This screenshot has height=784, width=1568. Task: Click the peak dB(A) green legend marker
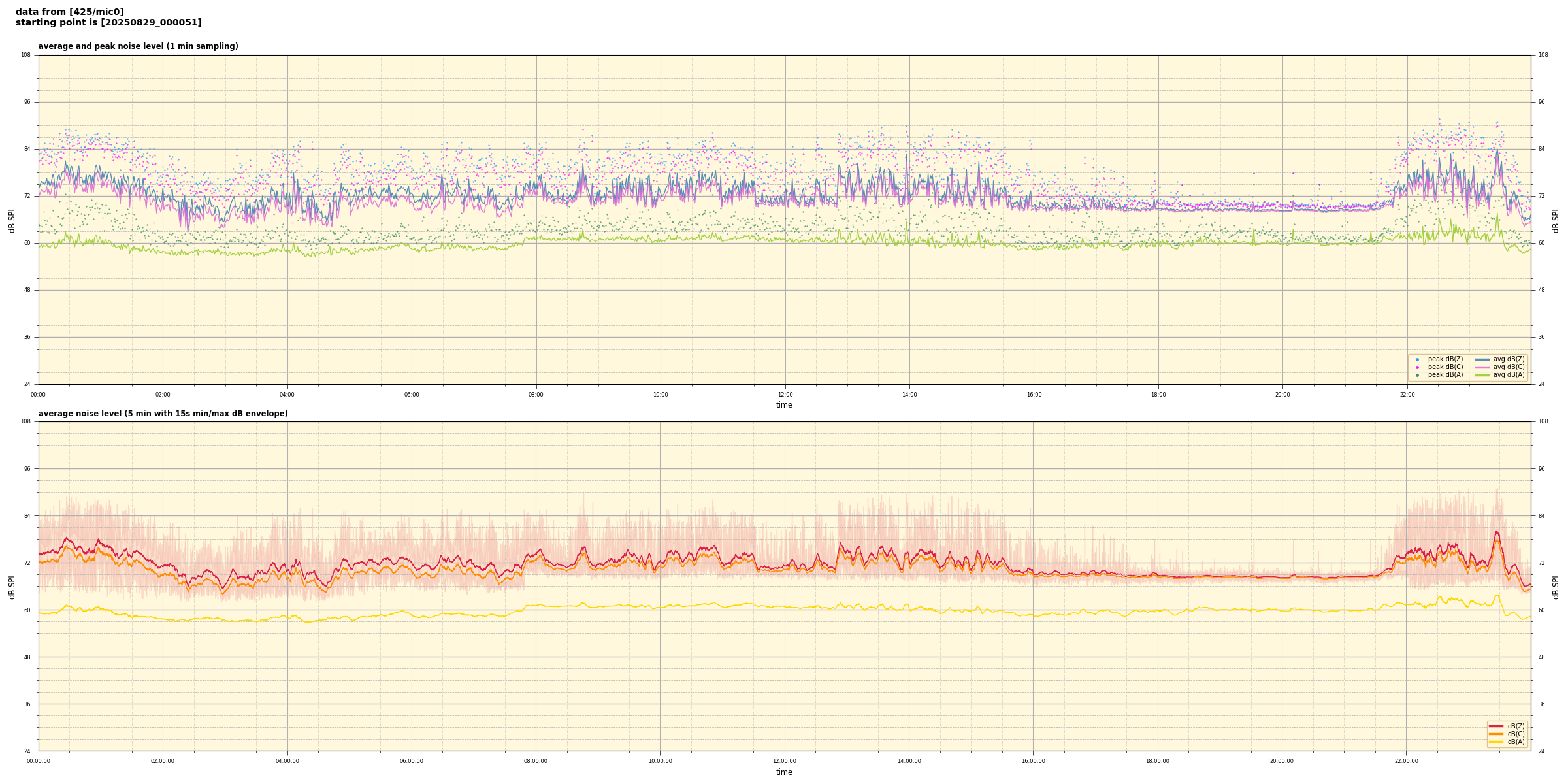pyautogui.click(x=1417, y=375)
